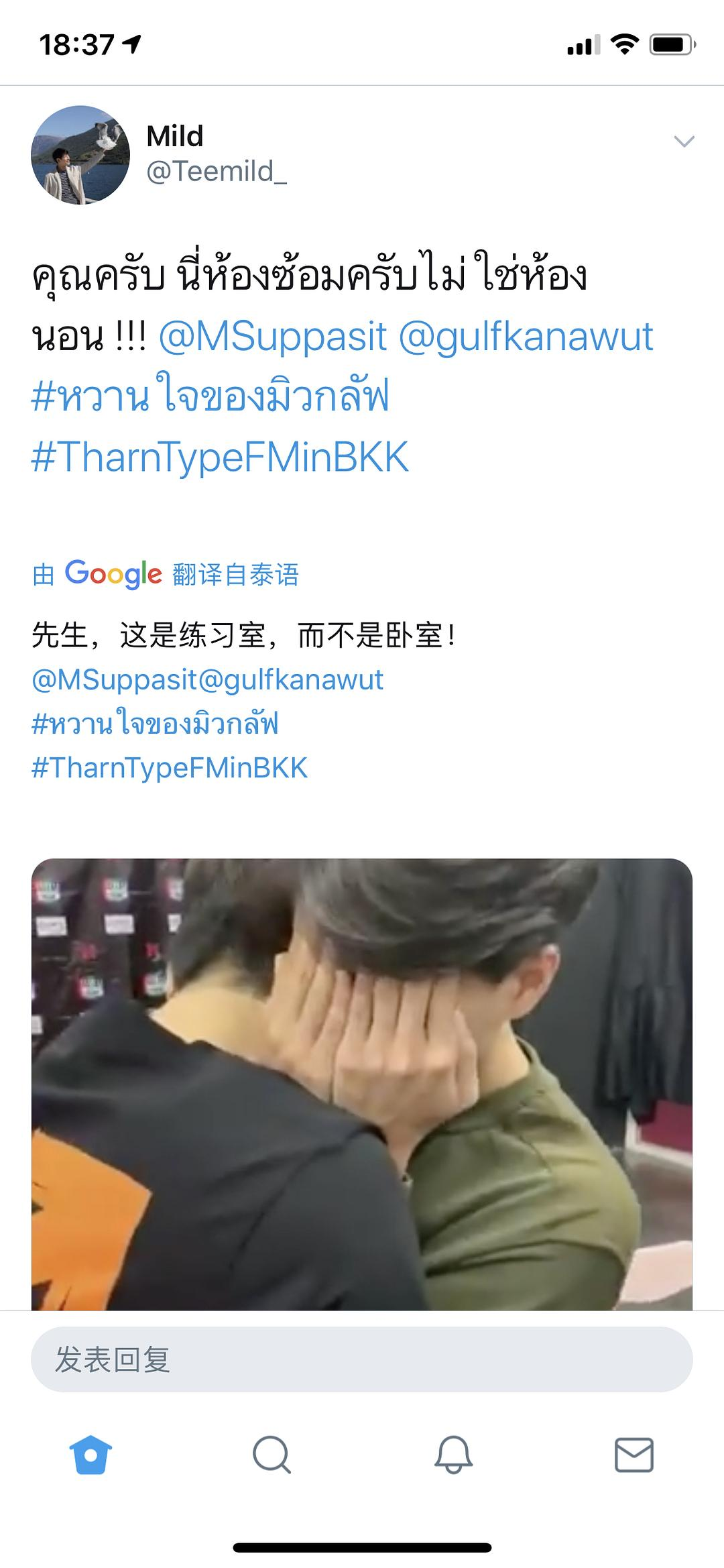The height and width of the screenshot is (1568, 724).
Task: Tap the Google logo in translation line
Action: (113, 574)
